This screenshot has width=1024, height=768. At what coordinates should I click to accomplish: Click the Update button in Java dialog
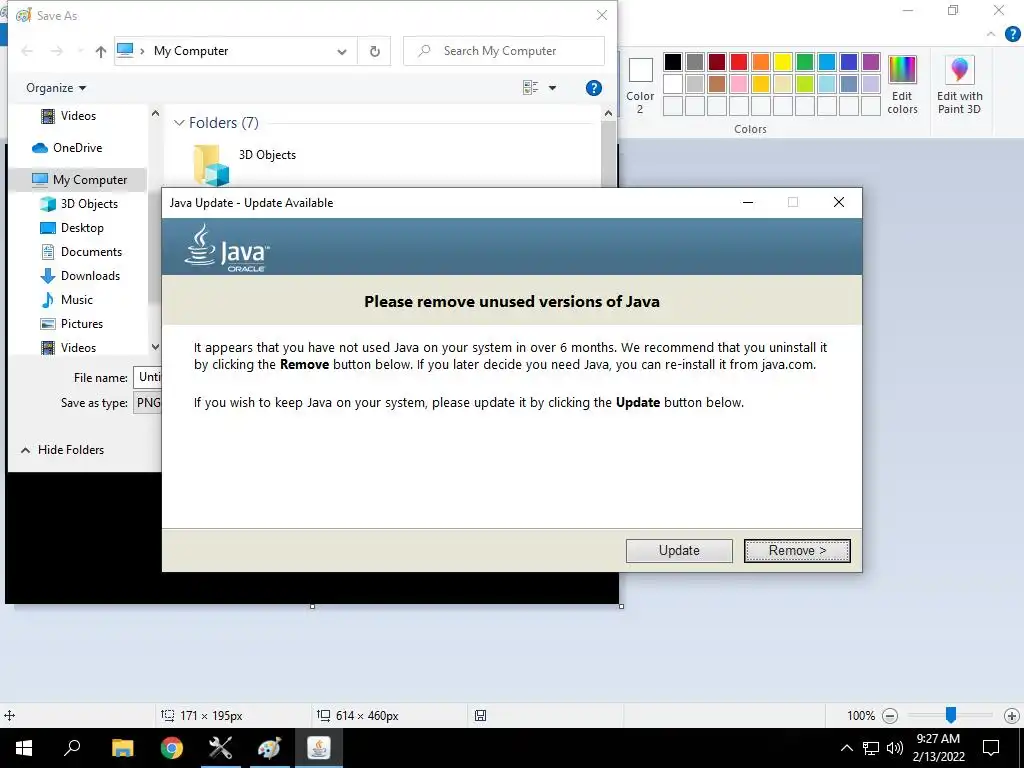pos(679,551)
